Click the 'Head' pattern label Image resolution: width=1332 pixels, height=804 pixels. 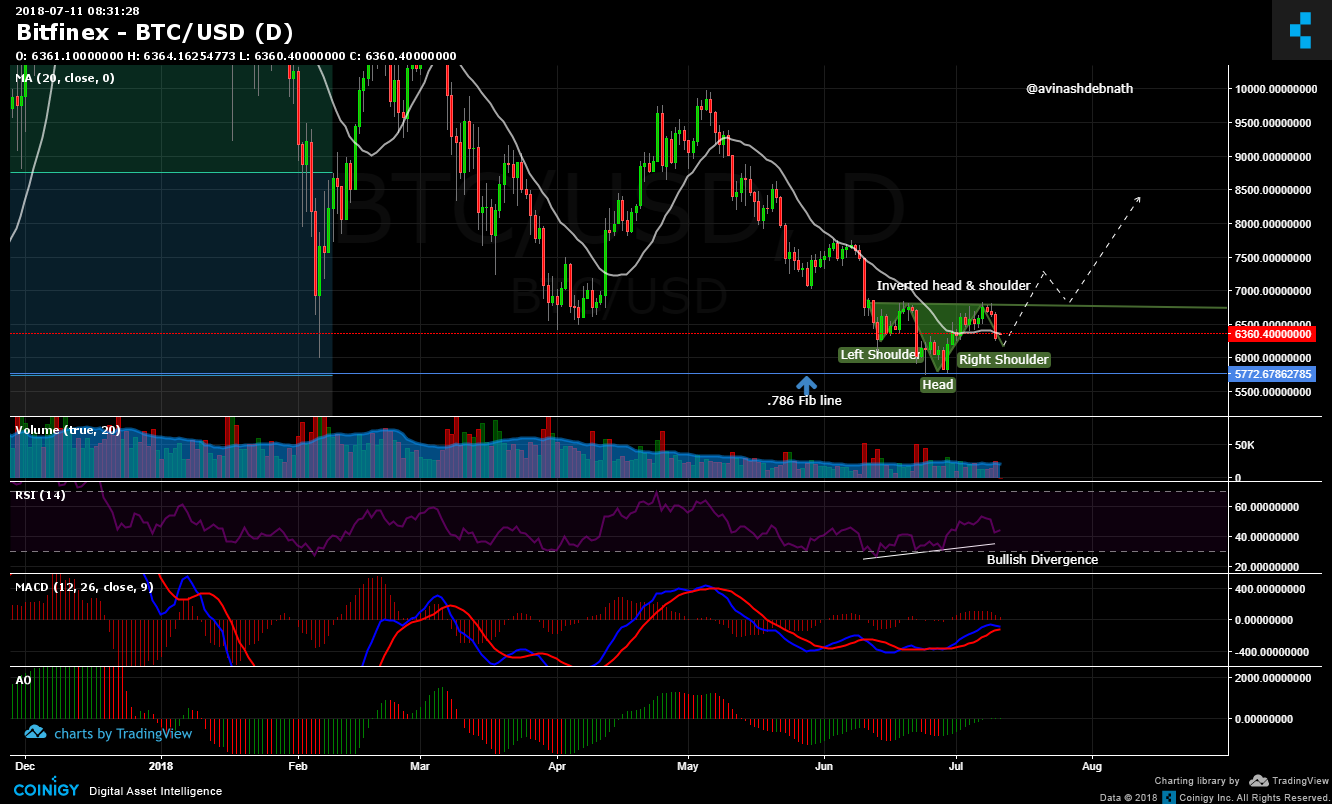pos(938,384)
